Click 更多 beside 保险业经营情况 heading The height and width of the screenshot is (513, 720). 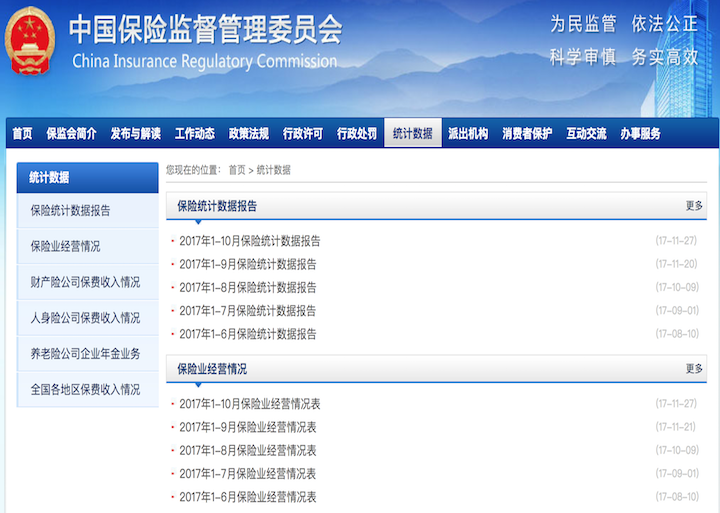click(x=694, y=368)
